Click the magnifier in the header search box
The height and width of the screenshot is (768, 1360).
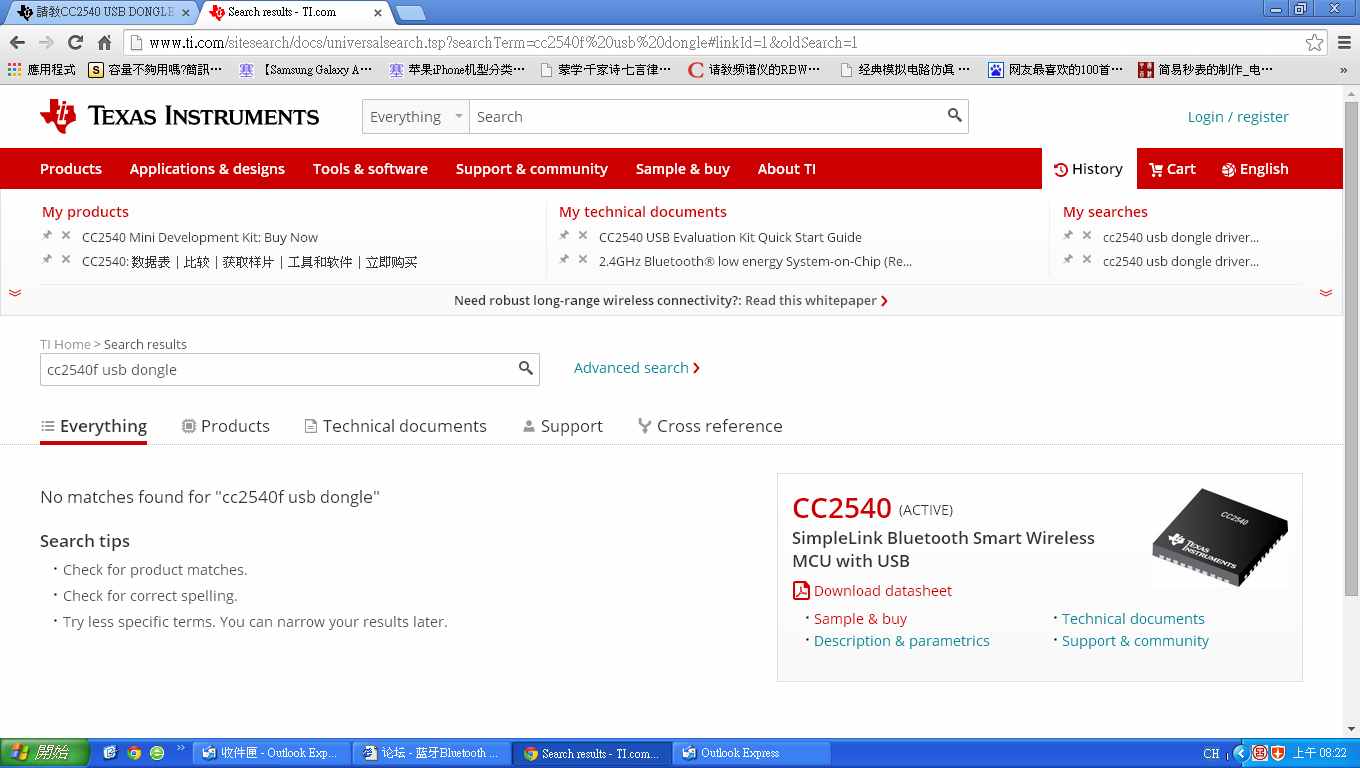[x=955, y=116]
